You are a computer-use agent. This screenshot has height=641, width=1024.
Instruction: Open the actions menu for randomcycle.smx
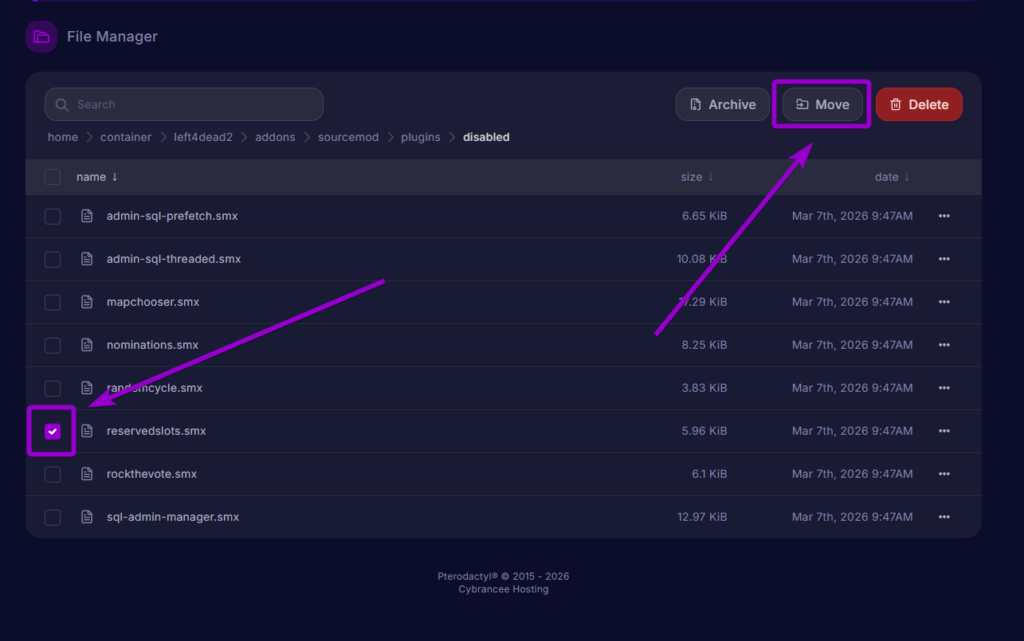pos(944,388)
